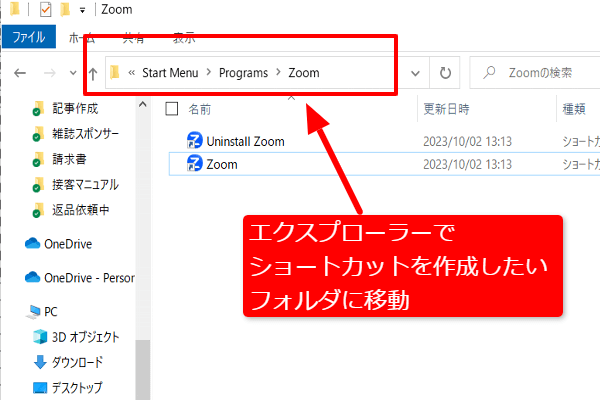Click Programs in the breadcrumb path

[237, 72]
